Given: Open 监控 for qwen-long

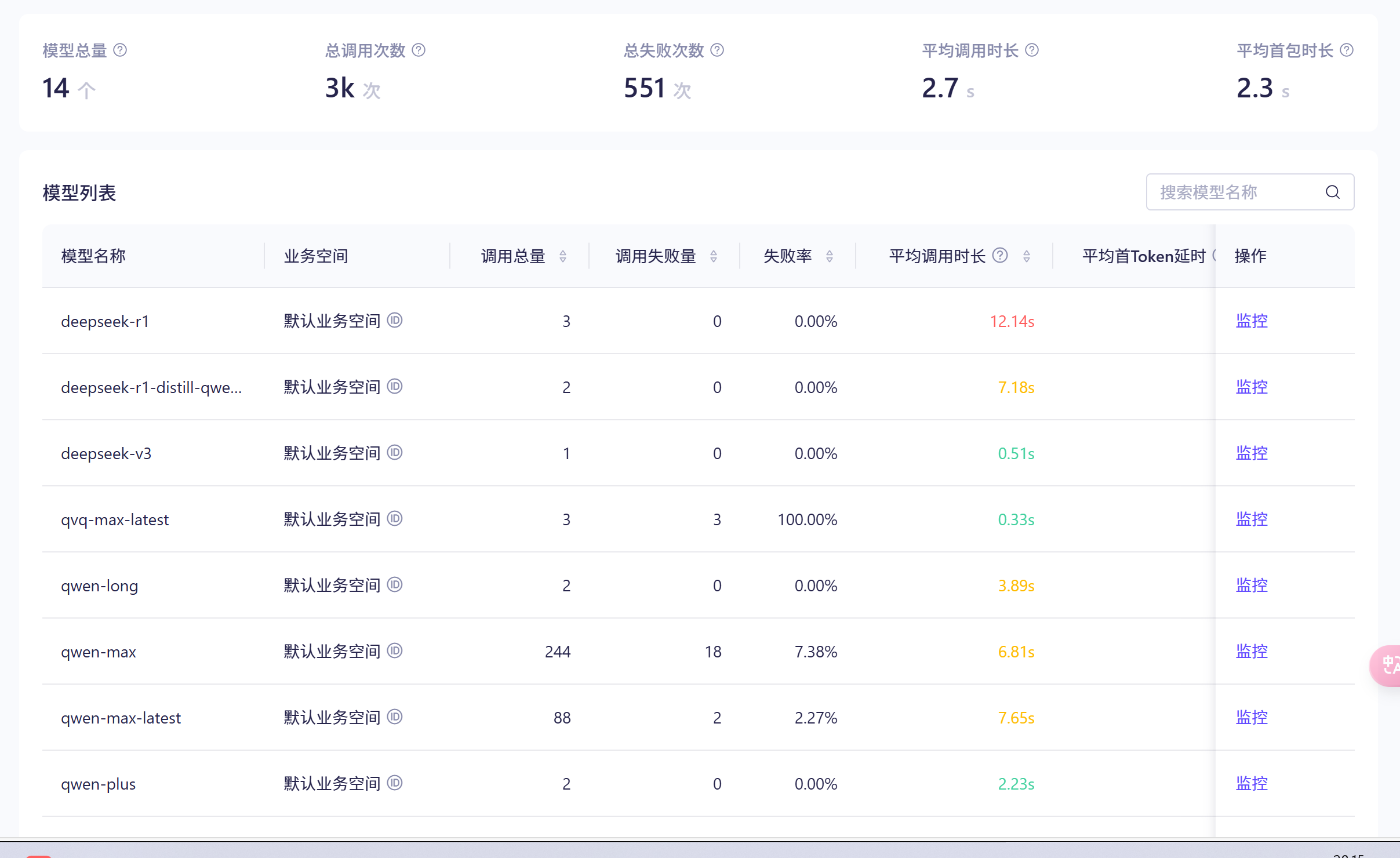Looking at the screenshot, I should point(1252,585).
